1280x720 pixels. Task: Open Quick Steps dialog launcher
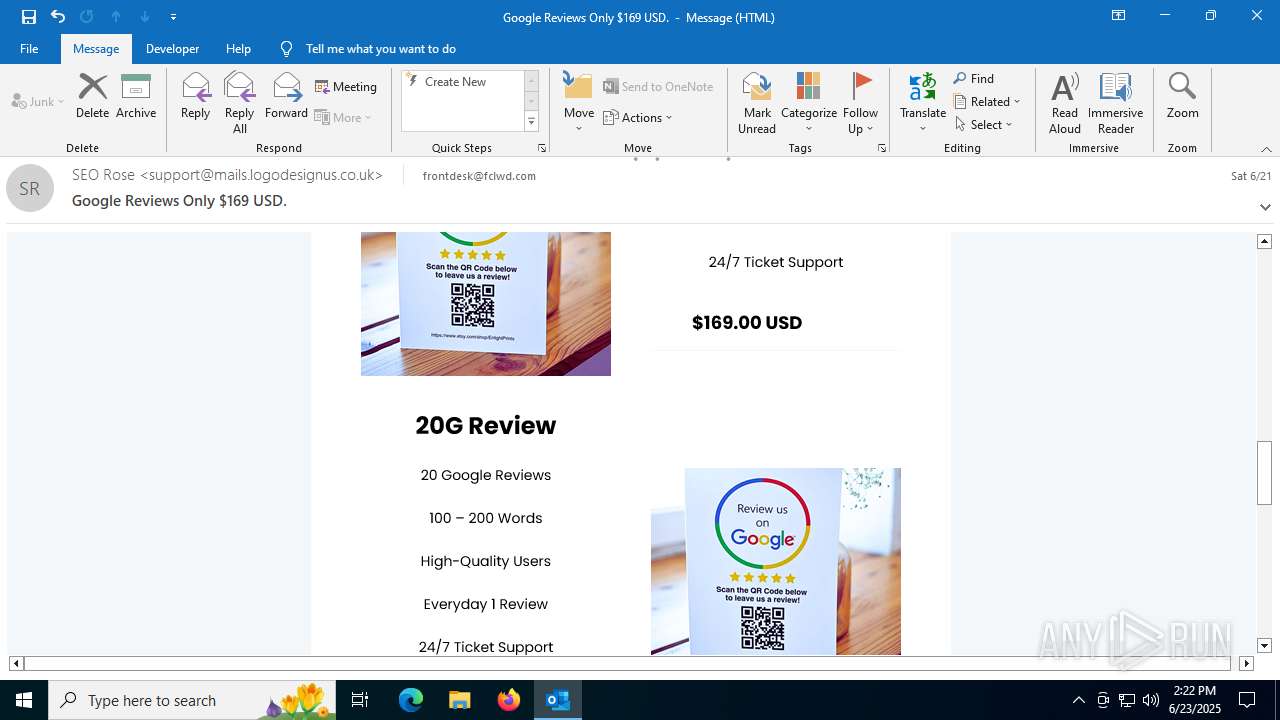coord(542,148)
